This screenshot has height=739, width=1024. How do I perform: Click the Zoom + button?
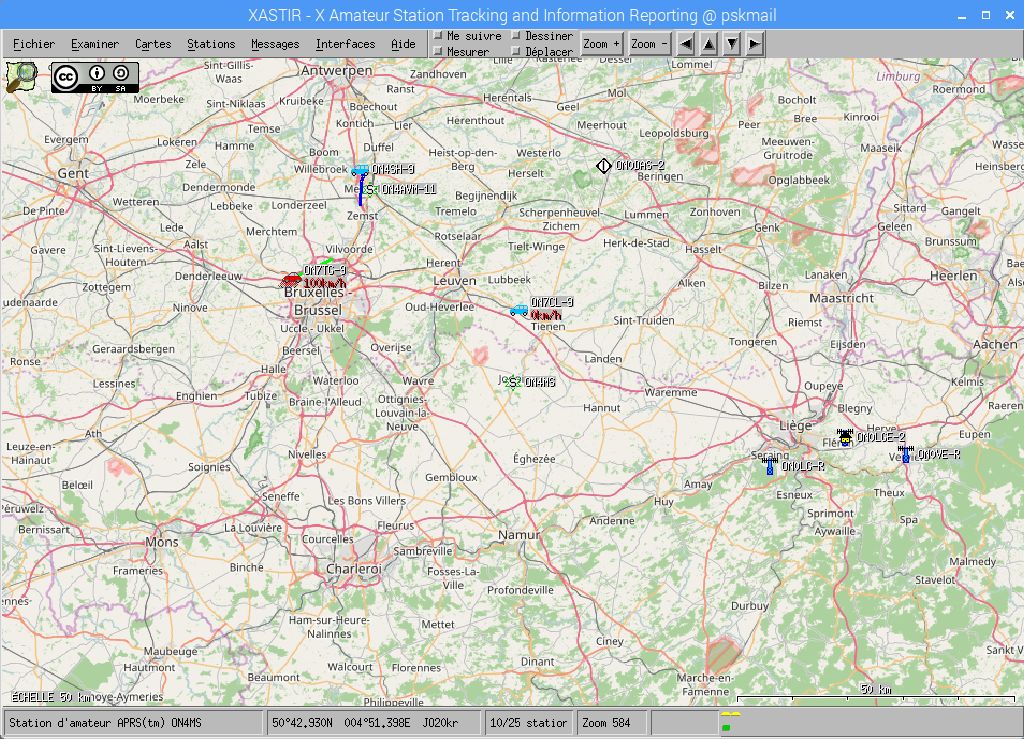click(x=601, y=44)
